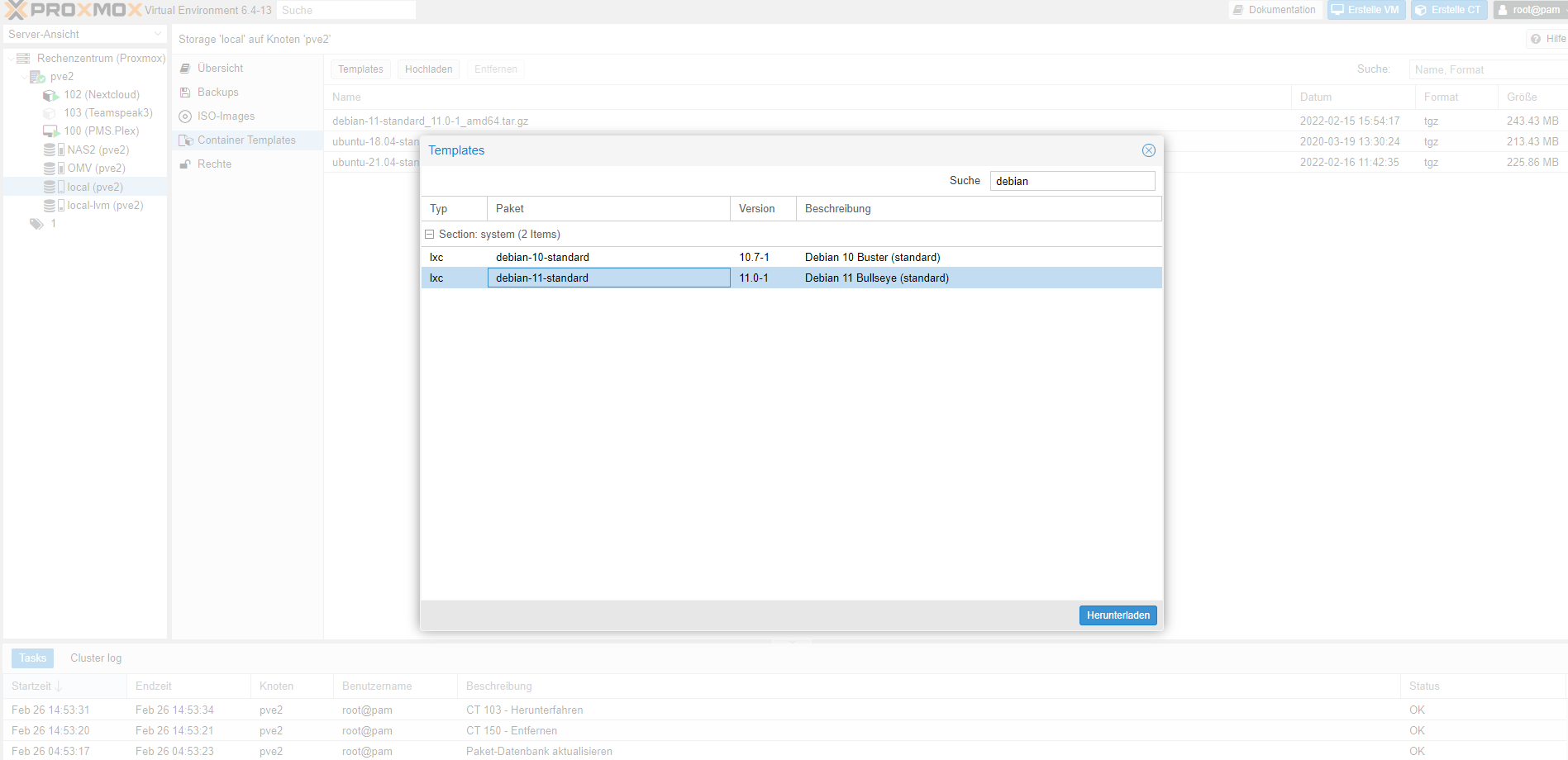Select debian-10-standard package row
The image size is (1568, 760).
pyautogui.click(x=791, y=257)
